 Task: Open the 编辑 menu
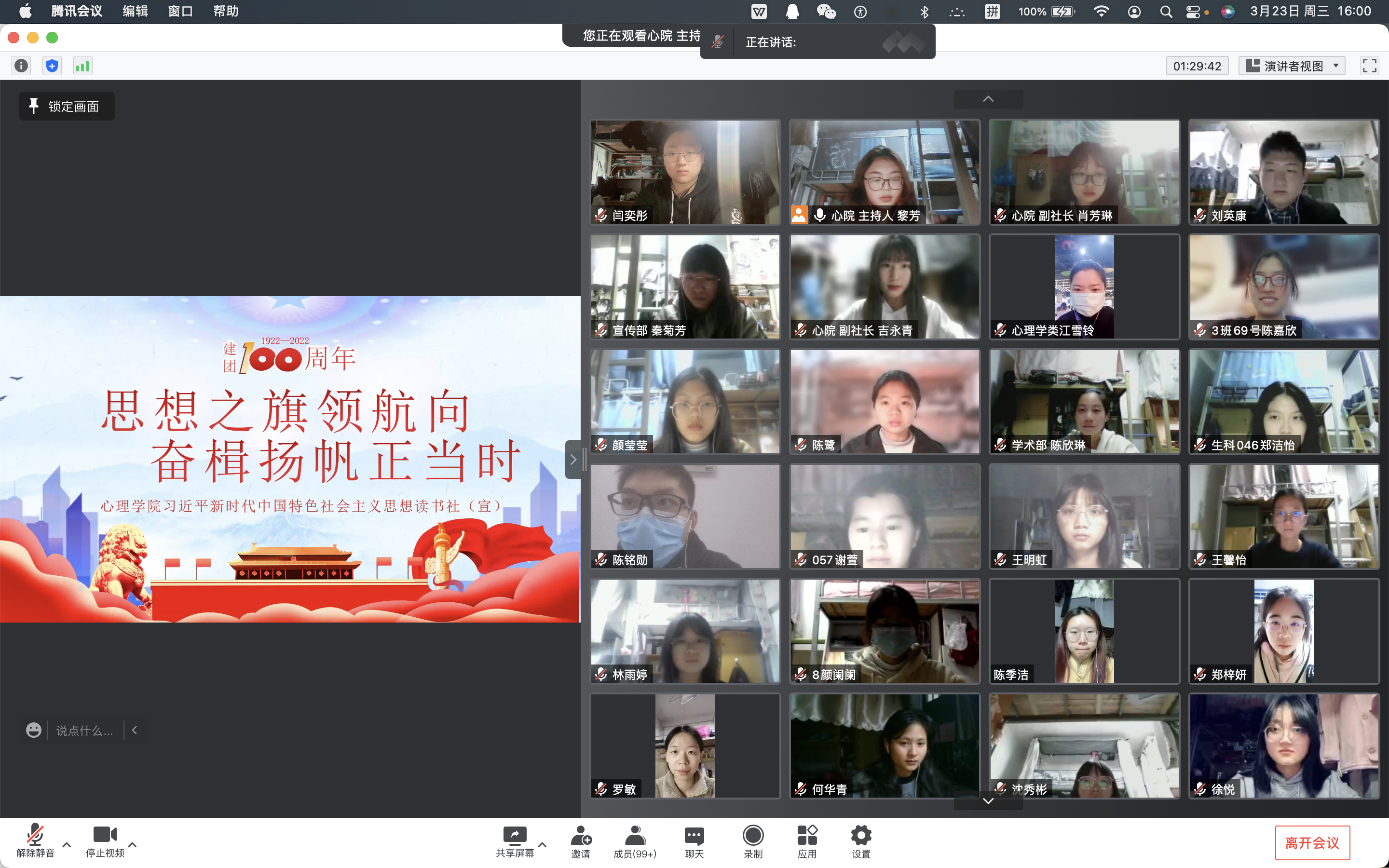pyautogui.click(x=135, y=12)
